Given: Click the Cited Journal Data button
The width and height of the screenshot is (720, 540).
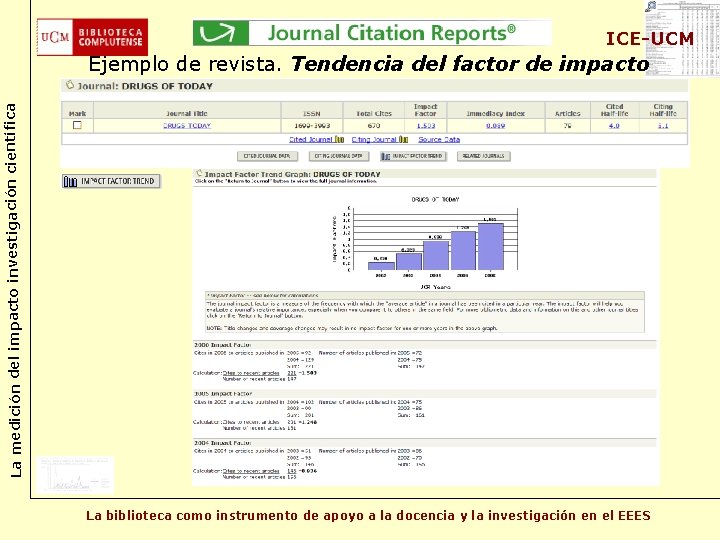Looking at the screenshot, I should [267, 156].
